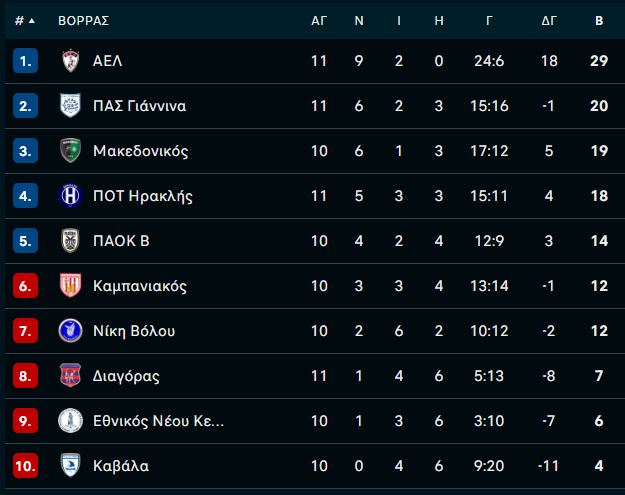
Task: Select the Διαγόρας team crest
Action: (71, 375)
